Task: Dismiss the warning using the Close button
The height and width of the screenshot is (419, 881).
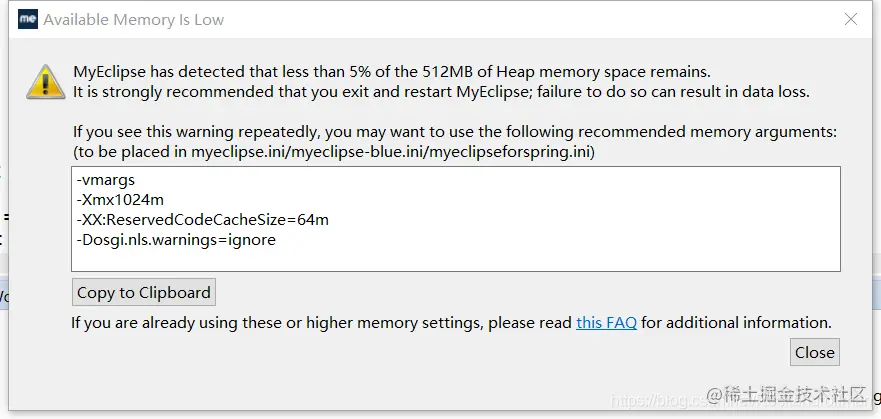Action: coord(815,352)
